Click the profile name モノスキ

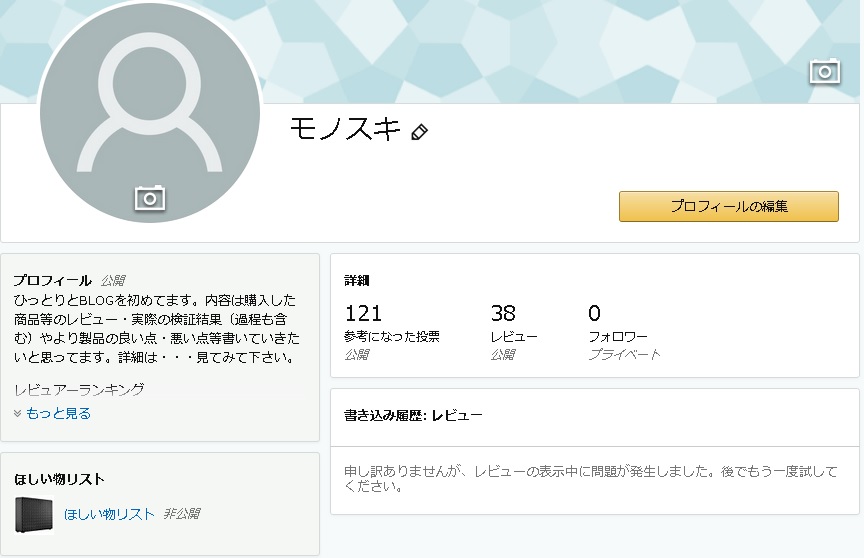[x=345, y=130]
